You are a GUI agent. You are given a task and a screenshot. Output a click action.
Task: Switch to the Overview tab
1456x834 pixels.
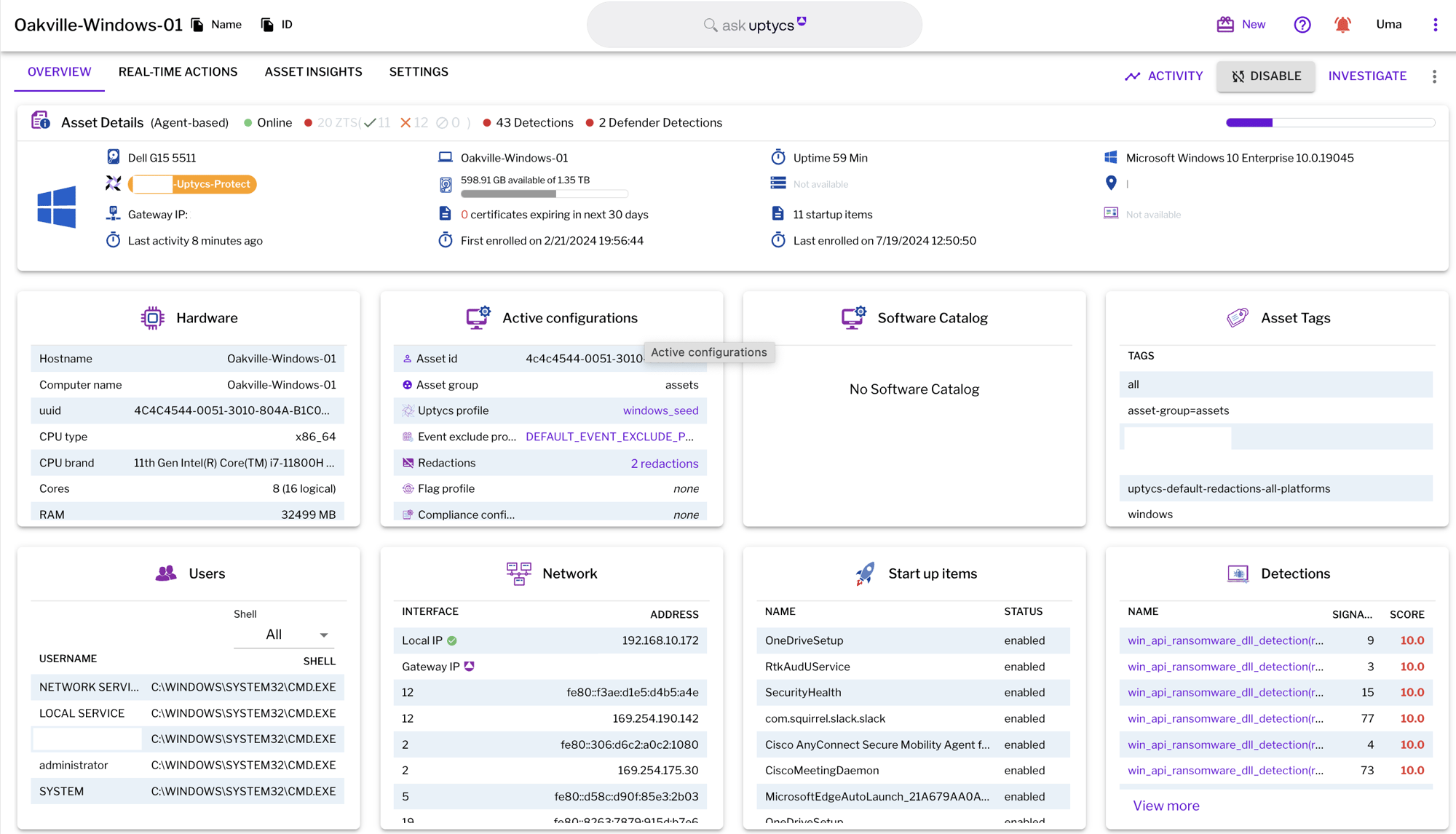59,72
